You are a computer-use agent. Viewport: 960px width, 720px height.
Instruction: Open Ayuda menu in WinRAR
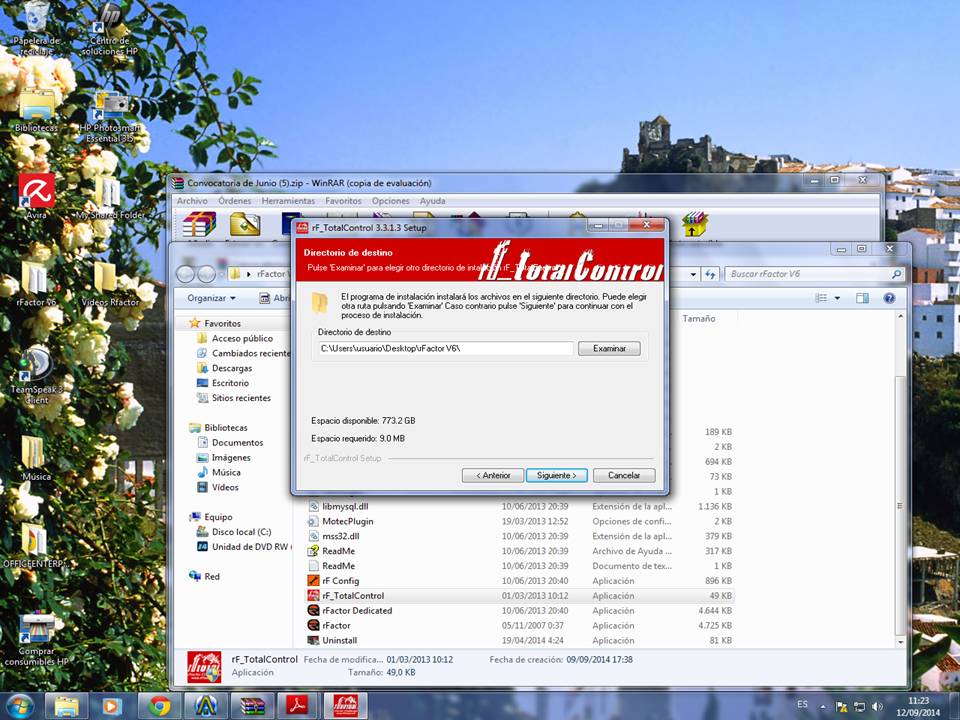click(x=432, y=201)
